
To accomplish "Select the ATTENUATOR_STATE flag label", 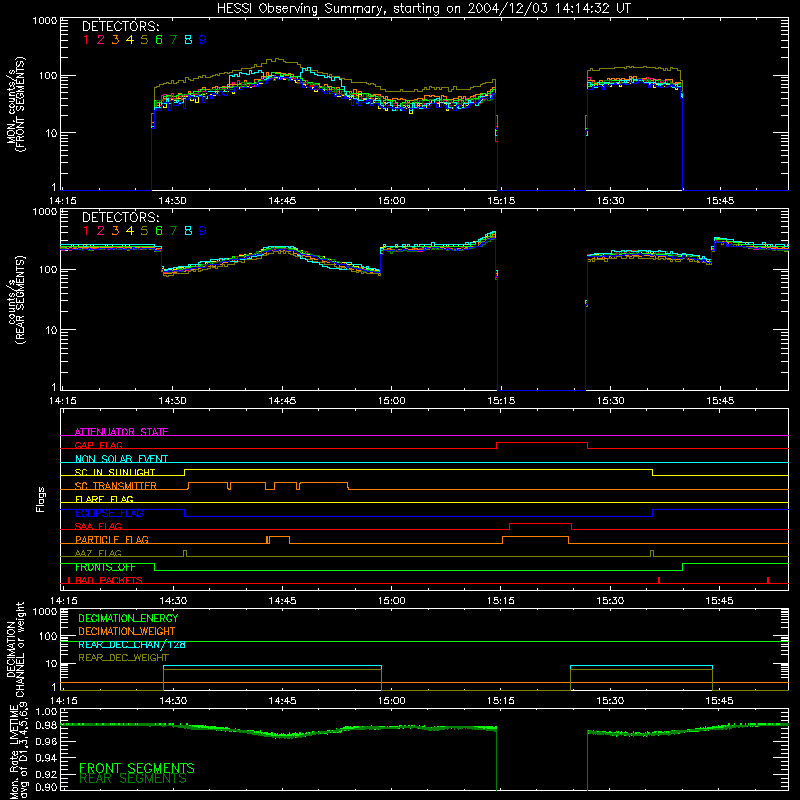I will click(121, 432).
